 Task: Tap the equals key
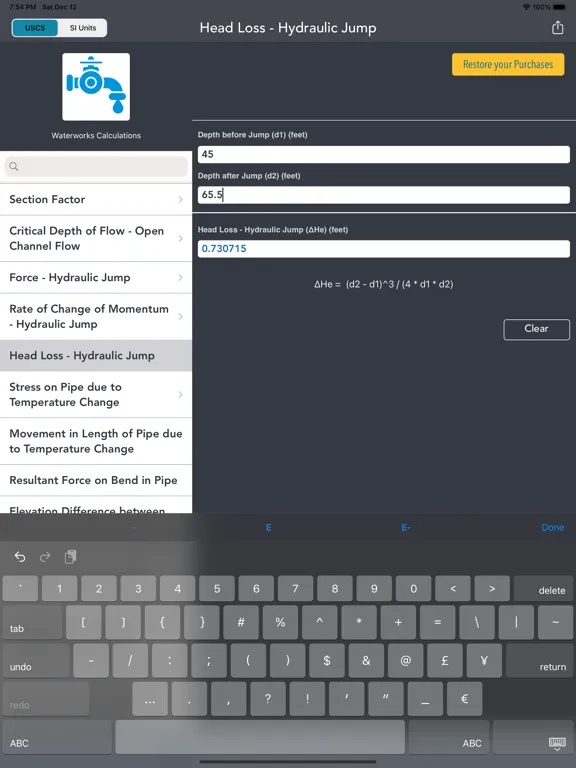tap(437, 623)
